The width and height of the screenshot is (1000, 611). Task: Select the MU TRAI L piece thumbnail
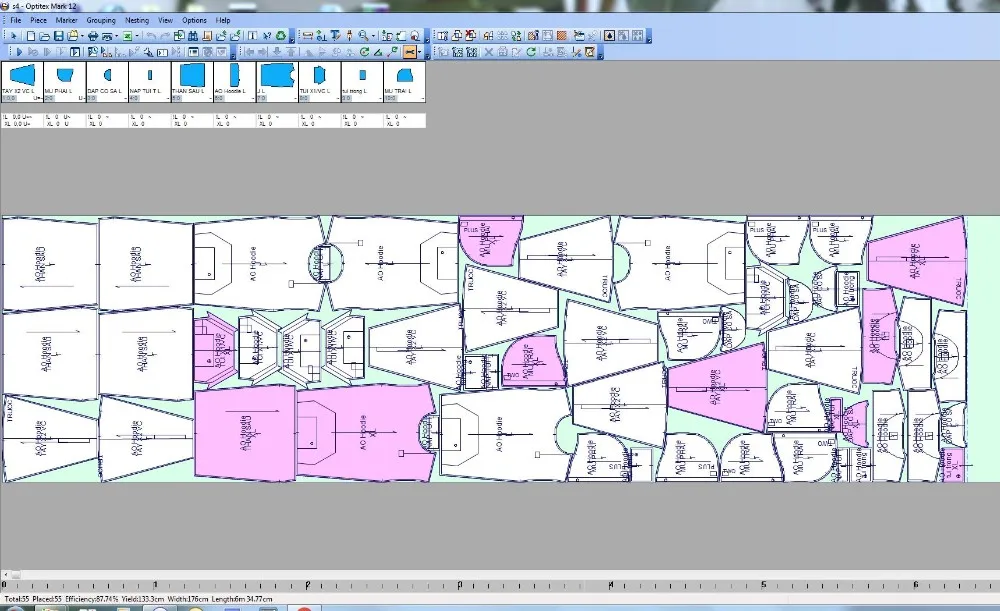405,76
